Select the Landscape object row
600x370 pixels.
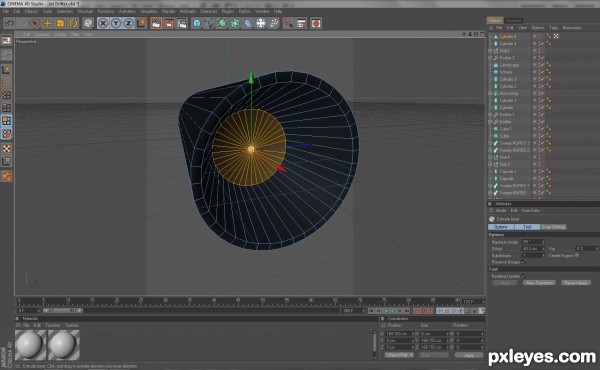point(509,65)
